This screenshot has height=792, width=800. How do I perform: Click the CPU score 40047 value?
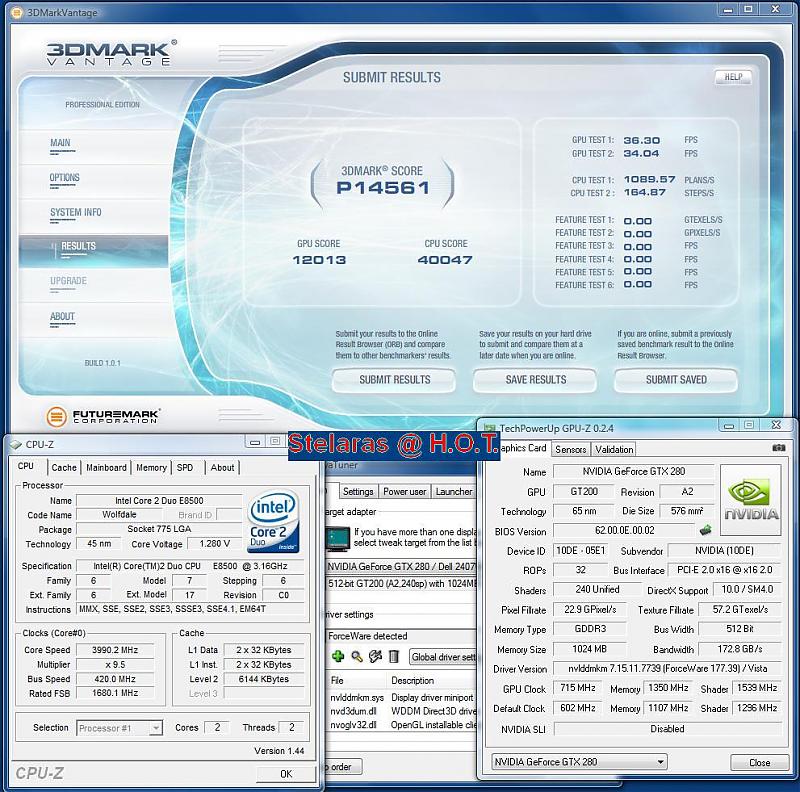point(445,260)
